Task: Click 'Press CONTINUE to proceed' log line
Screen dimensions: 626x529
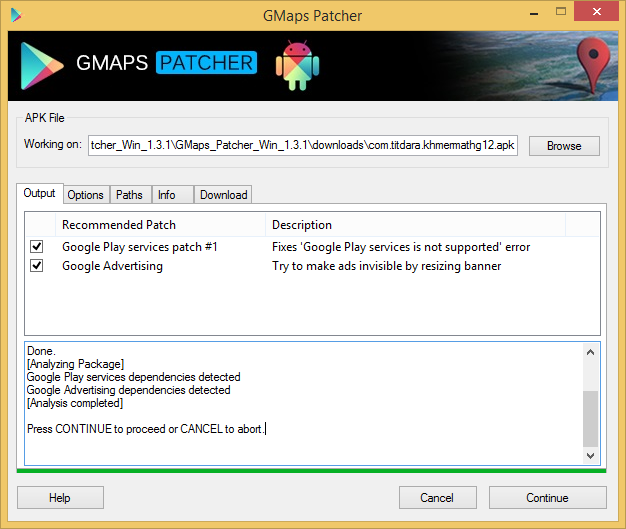Action: tap(145, 429)
